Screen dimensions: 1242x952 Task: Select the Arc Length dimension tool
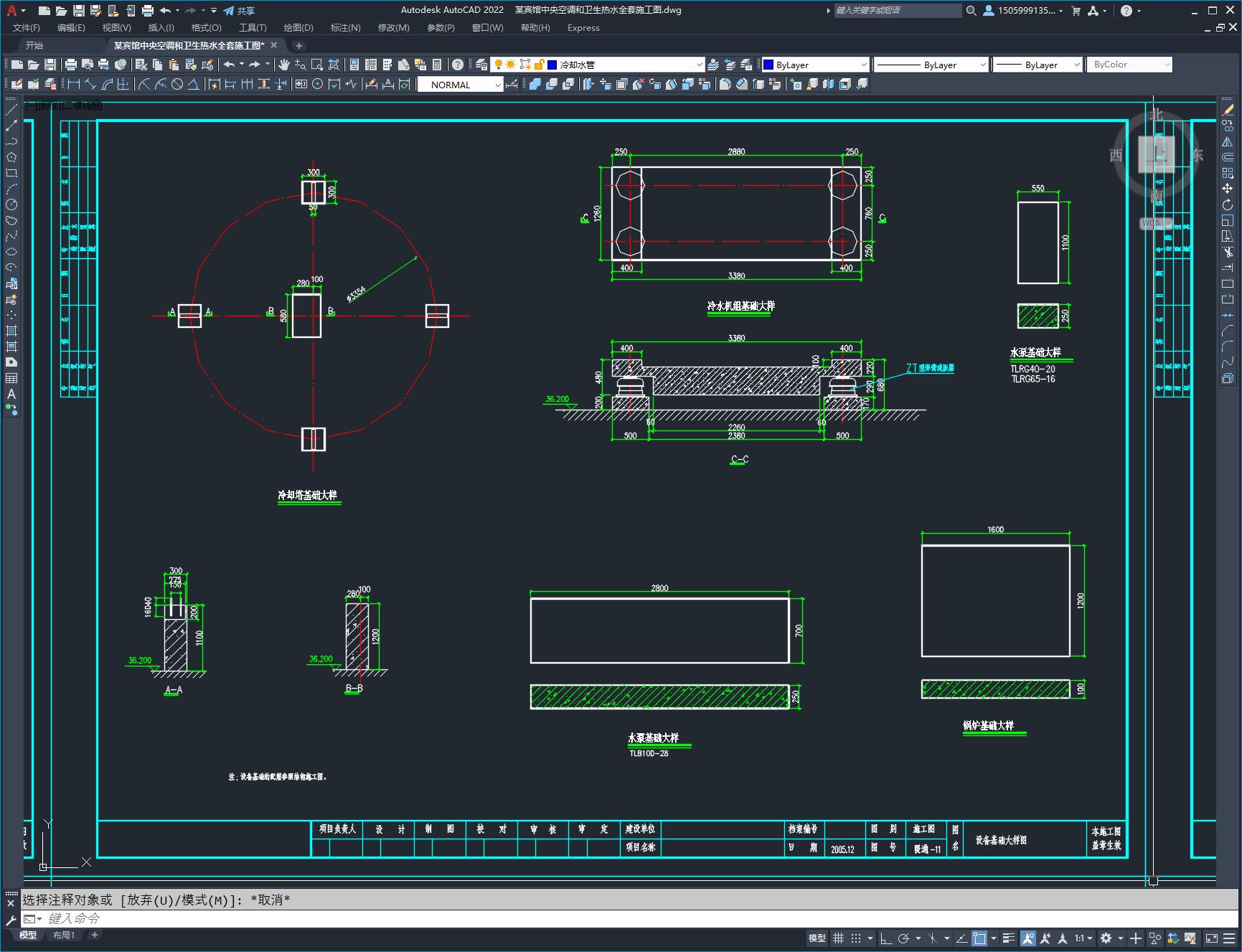(x=107, y=85)
